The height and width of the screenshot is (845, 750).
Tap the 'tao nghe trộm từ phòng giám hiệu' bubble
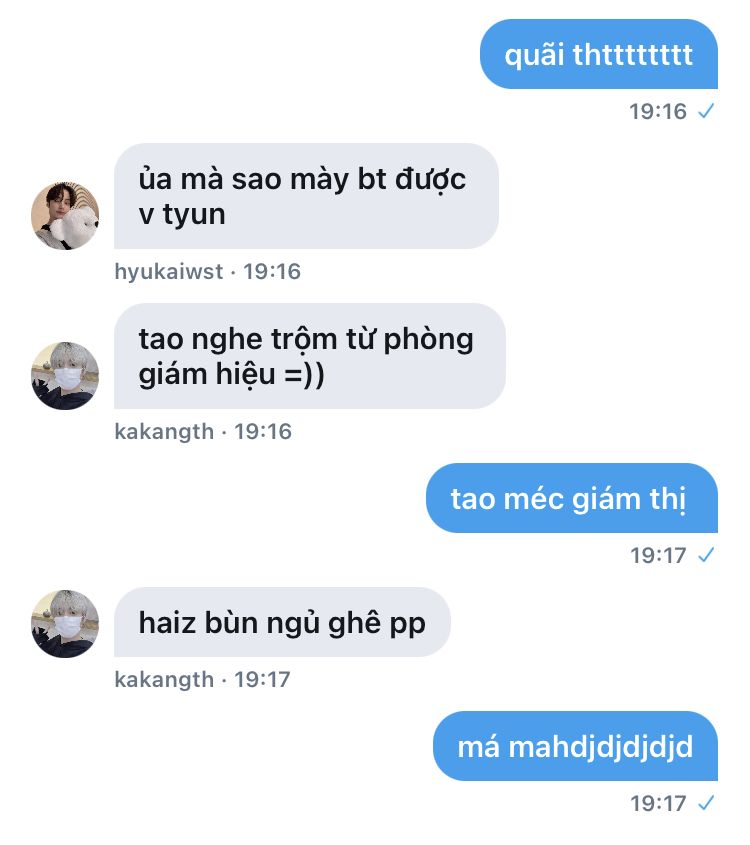[x=310, y=356]
